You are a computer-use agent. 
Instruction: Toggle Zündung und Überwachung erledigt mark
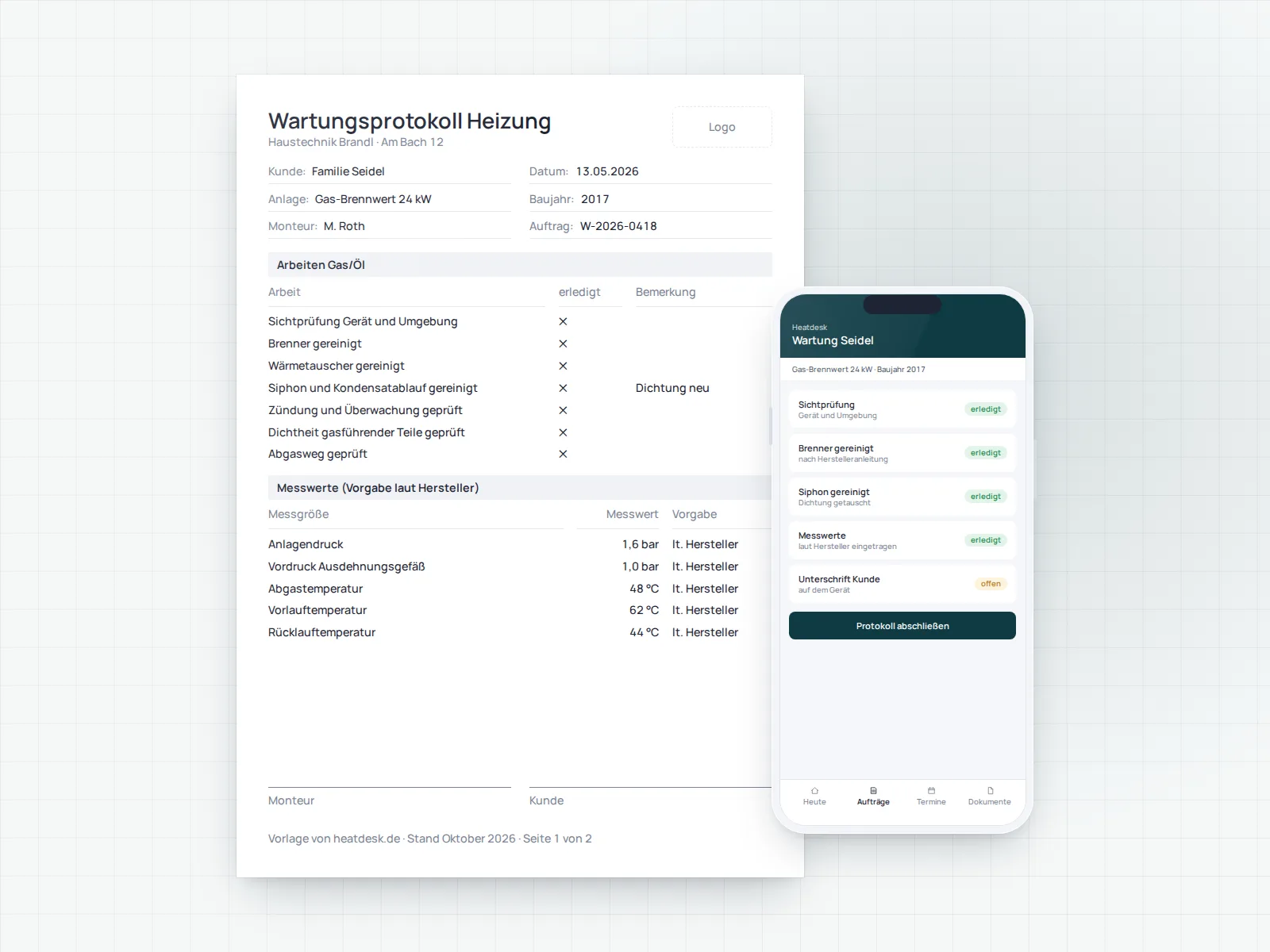point(563,410)
